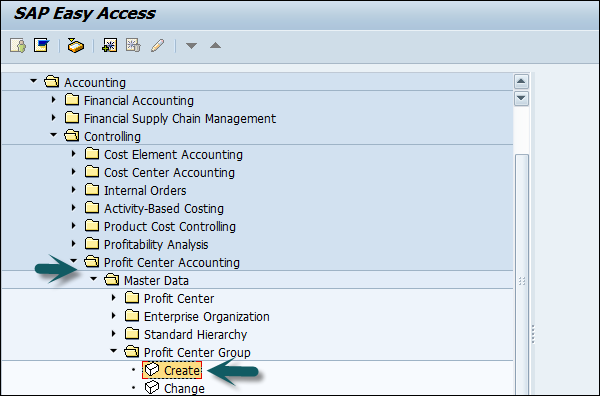Select the Master Data label
The image size is (600, 396).
coord(156,280)
